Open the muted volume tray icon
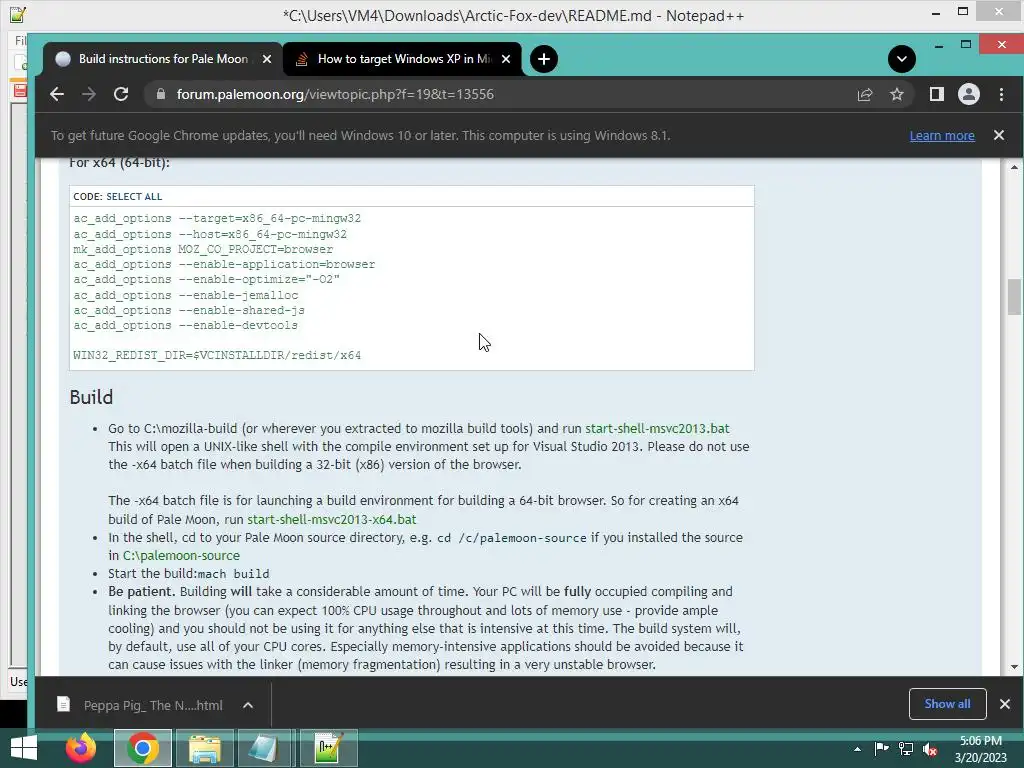Viewport: 1024px width, 768px height. [x=931, y=749]
